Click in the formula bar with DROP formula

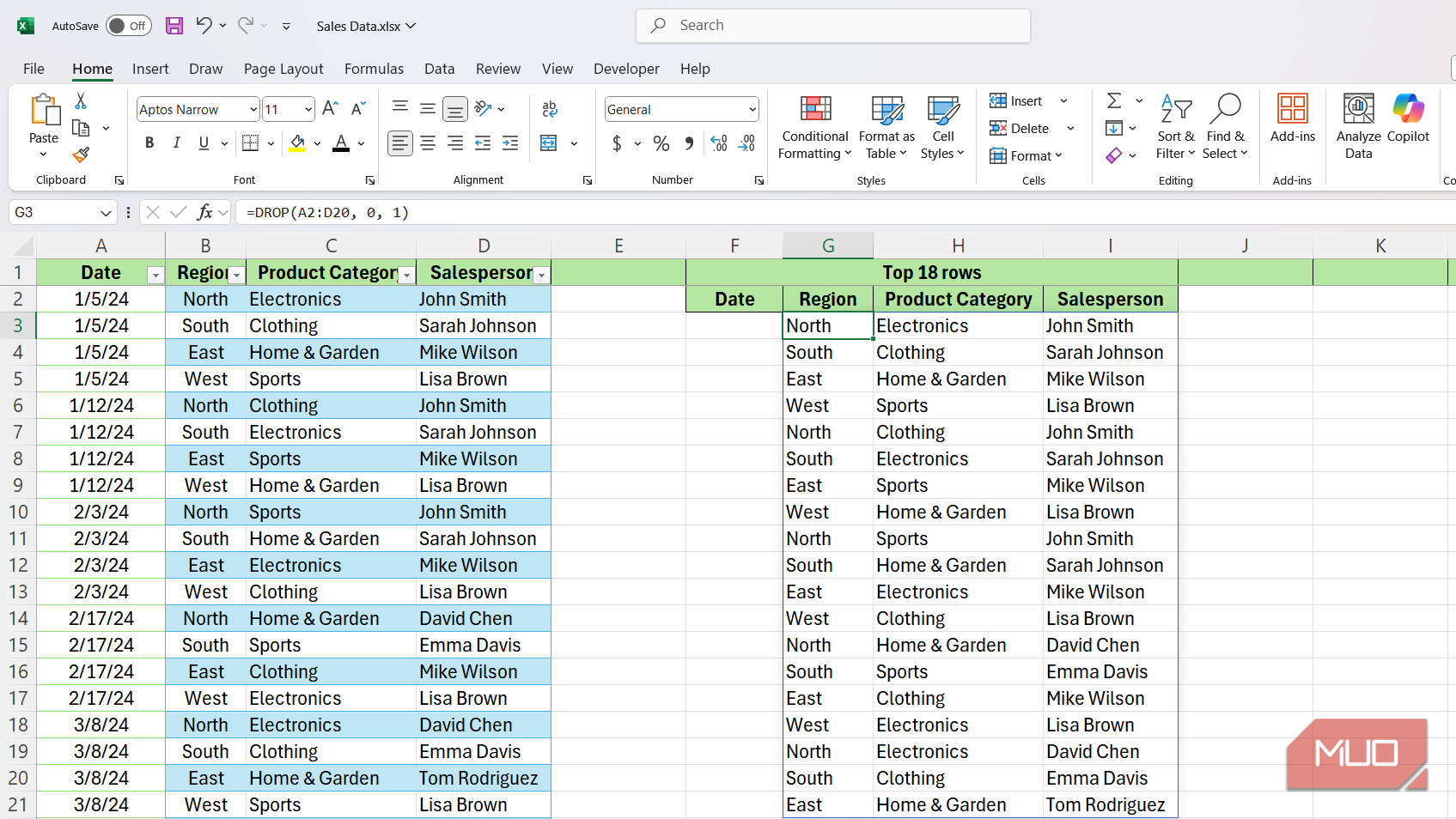(x=845, y=212)
